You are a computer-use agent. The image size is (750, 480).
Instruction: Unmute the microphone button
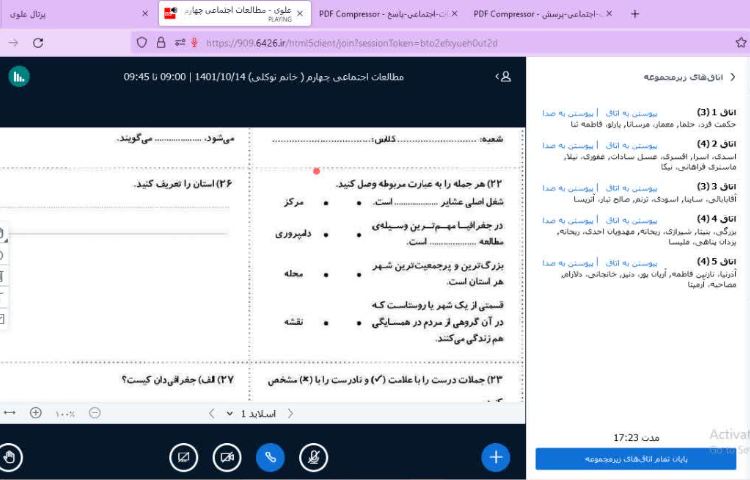coord(313,458)
